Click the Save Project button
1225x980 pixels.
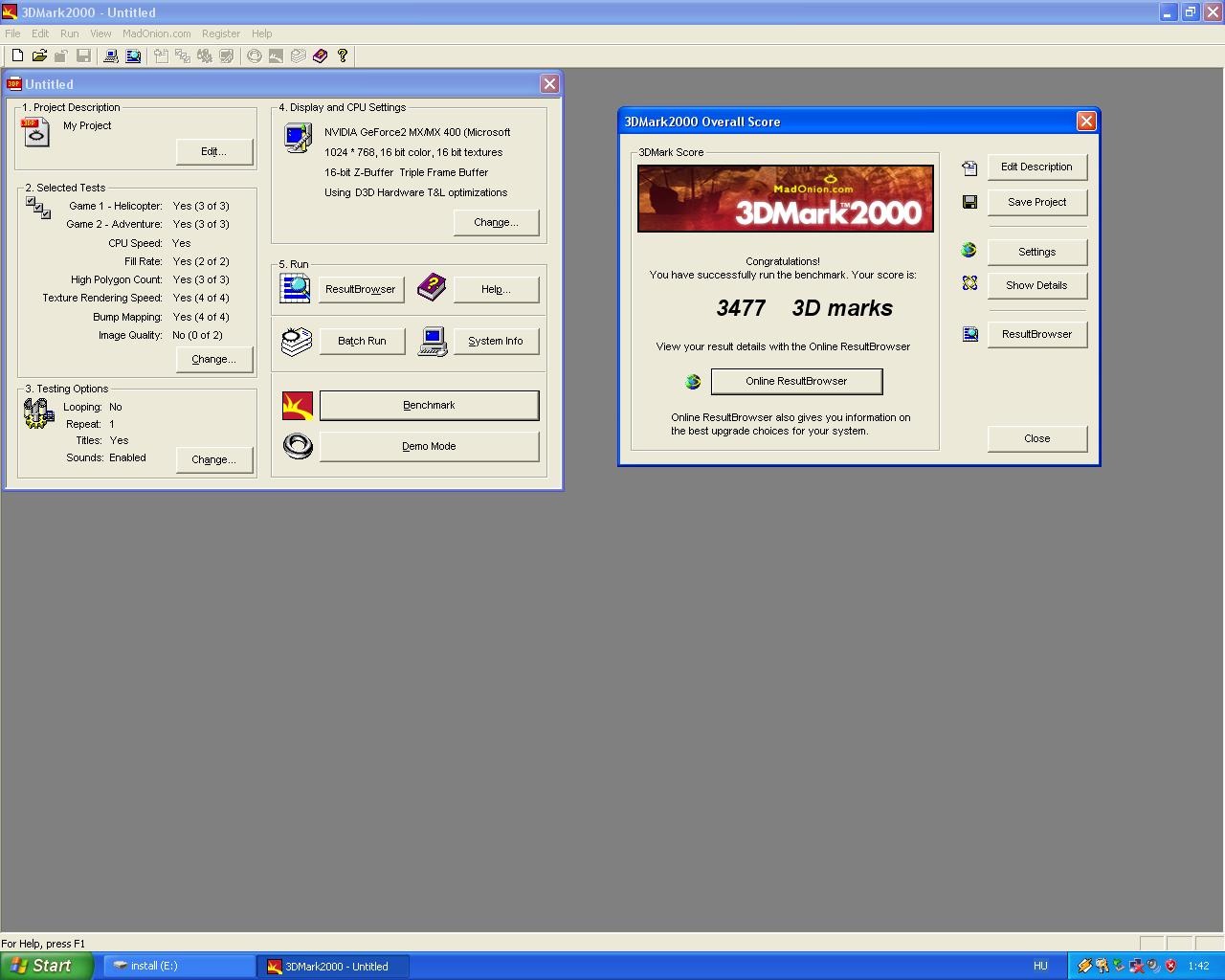[x=1036, y=202]
